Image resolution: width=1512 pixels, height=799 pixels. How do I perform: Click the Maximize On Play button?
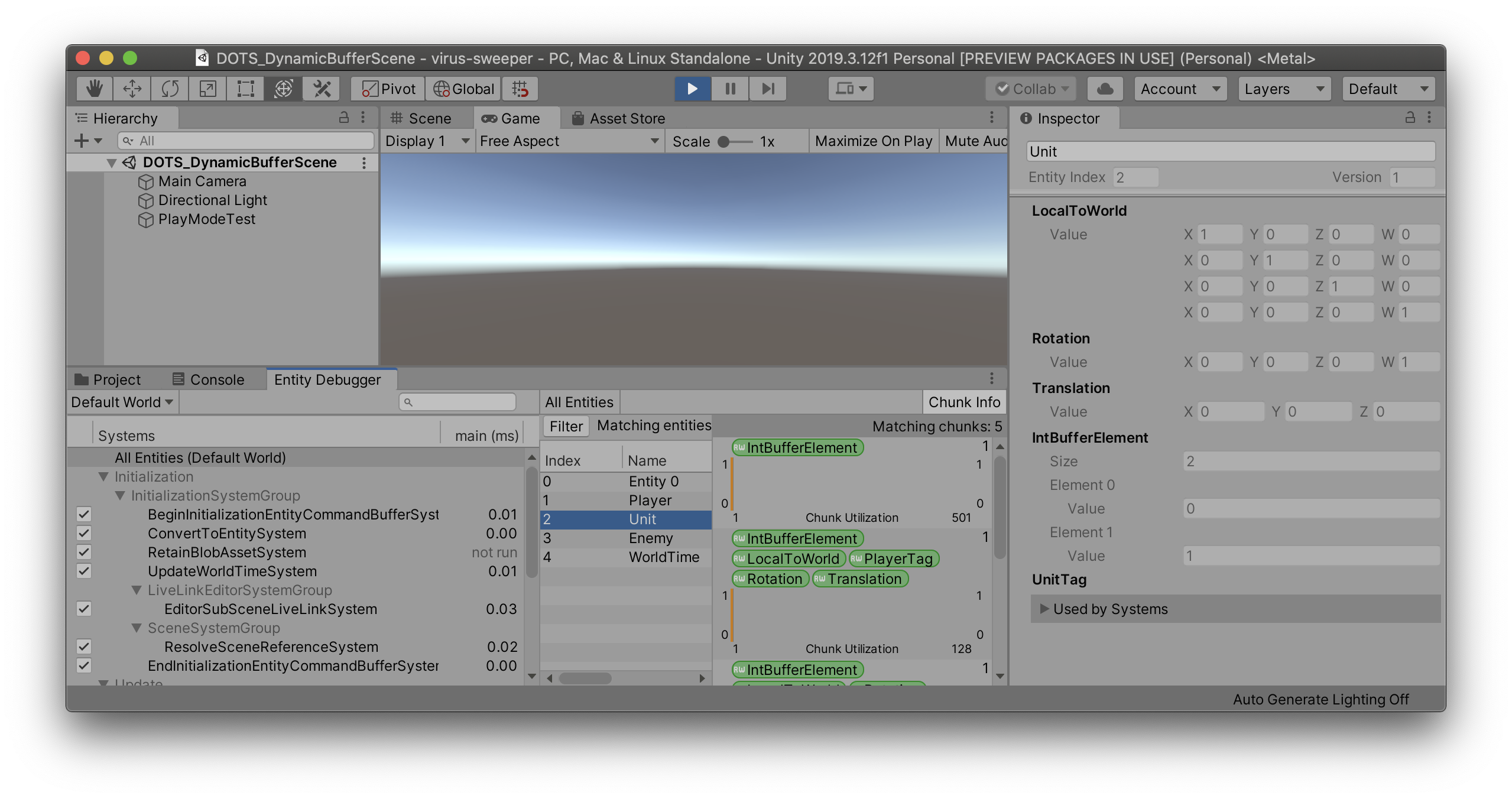pos(874,141)
